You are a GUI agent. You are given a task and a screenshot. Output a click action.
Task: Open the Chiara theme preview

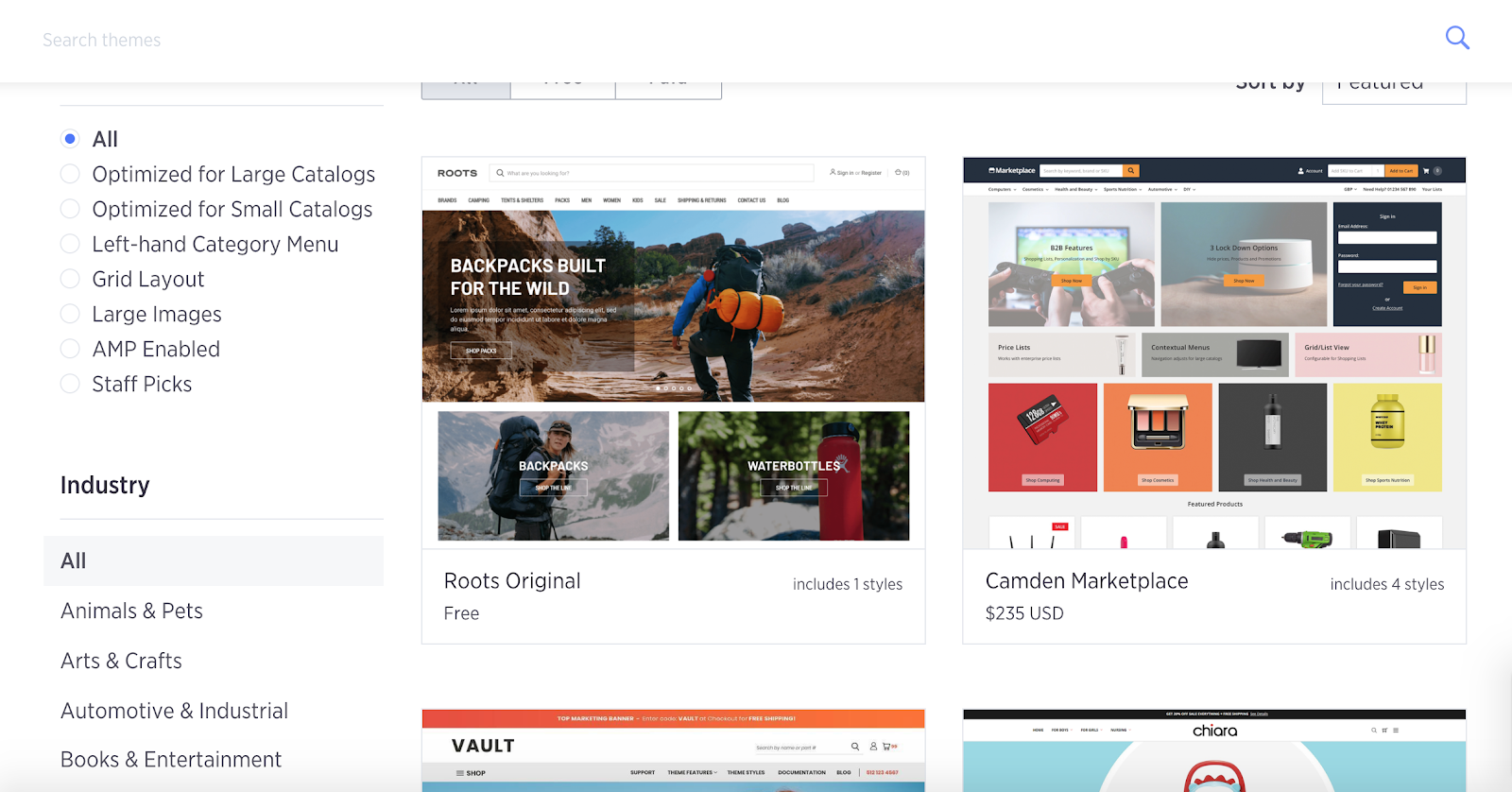coord(1214,750)
